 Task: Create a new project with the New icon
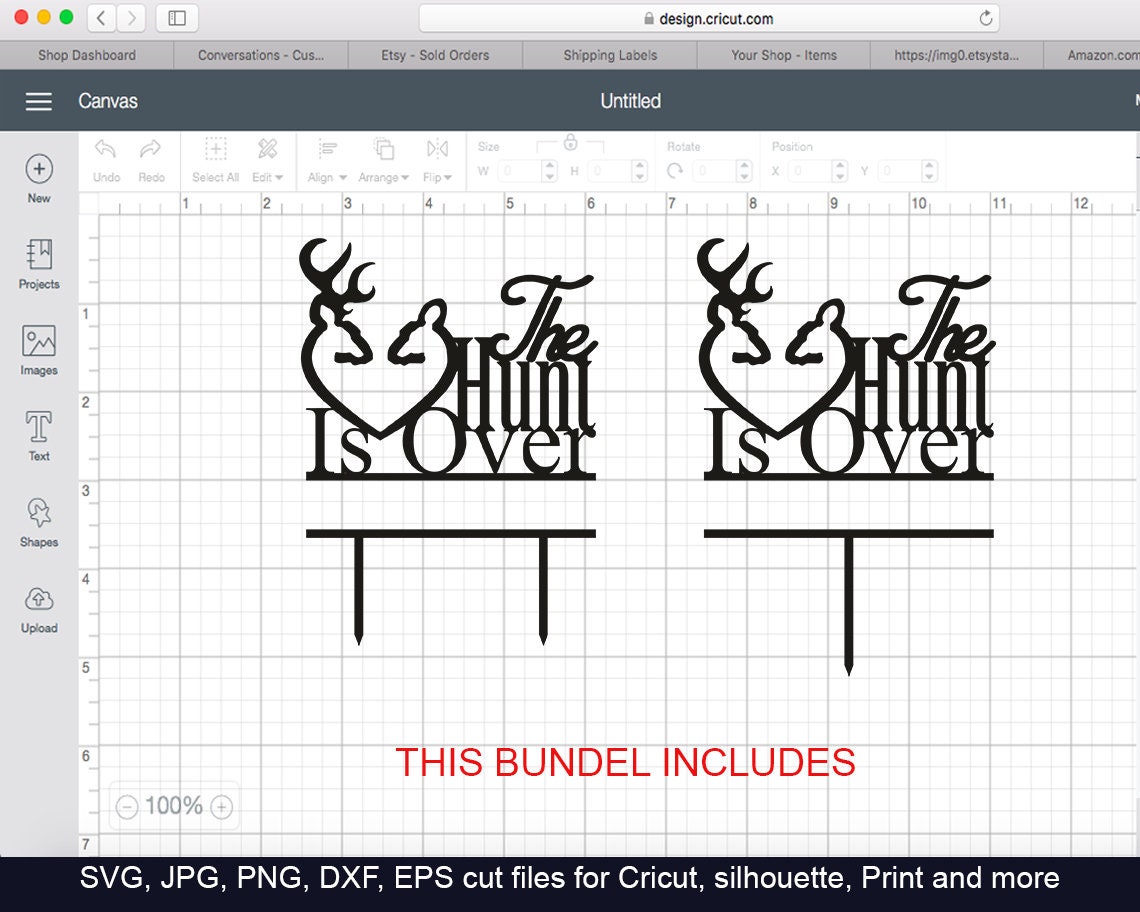click(x=39, y=170)
